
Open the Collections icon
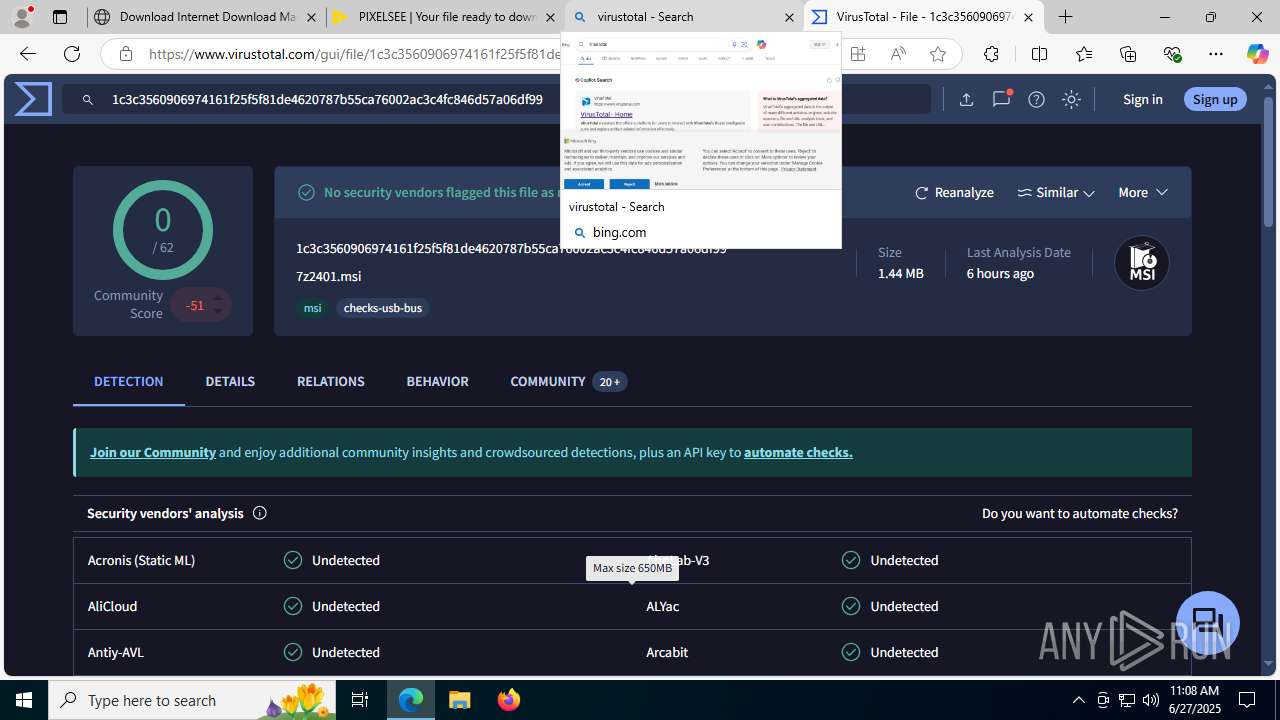tap(1128, 54)
